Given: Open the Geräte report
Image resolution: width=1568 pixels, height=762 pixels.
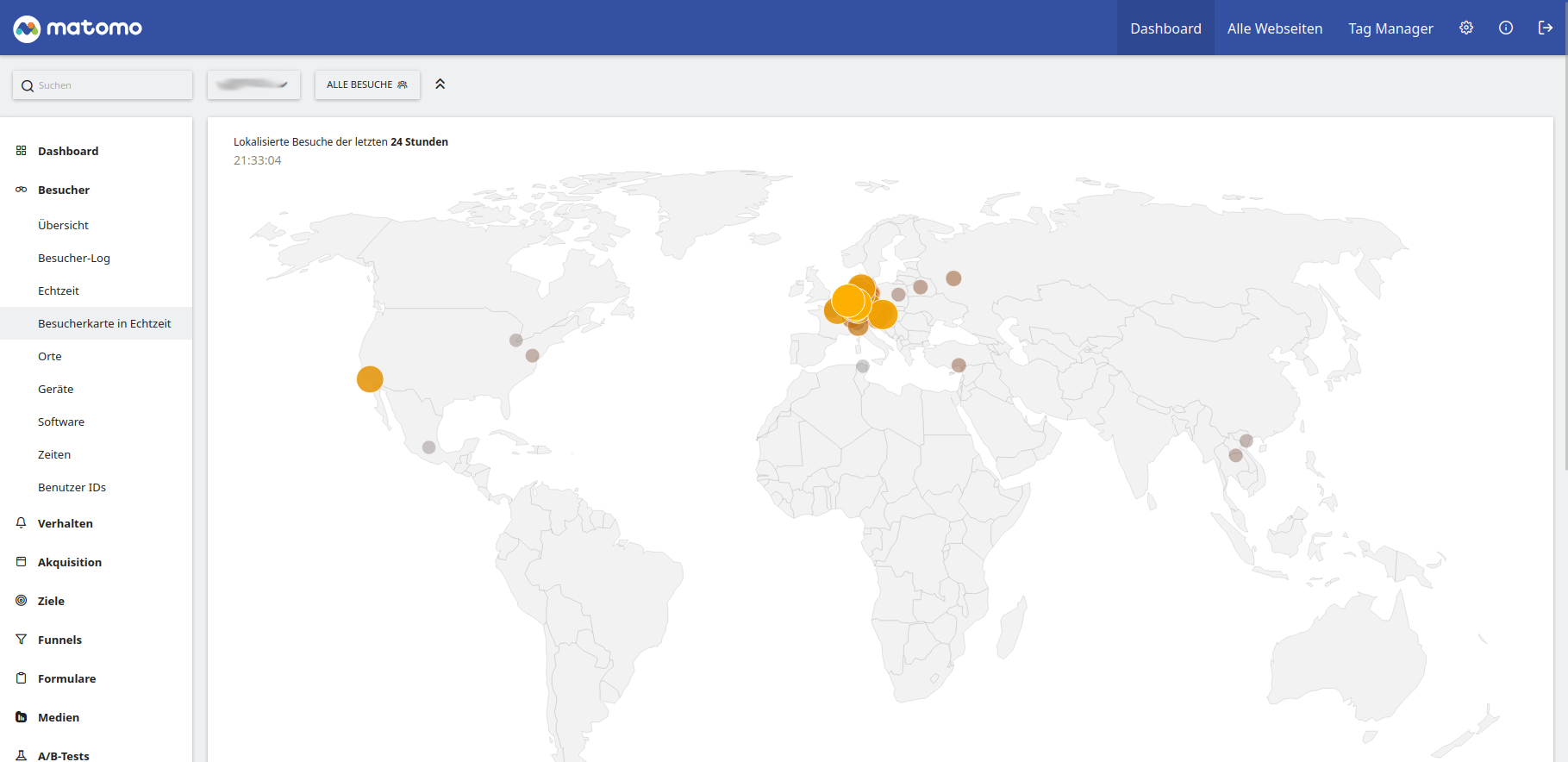Looking at the screenshot, I should pos(56,389).
